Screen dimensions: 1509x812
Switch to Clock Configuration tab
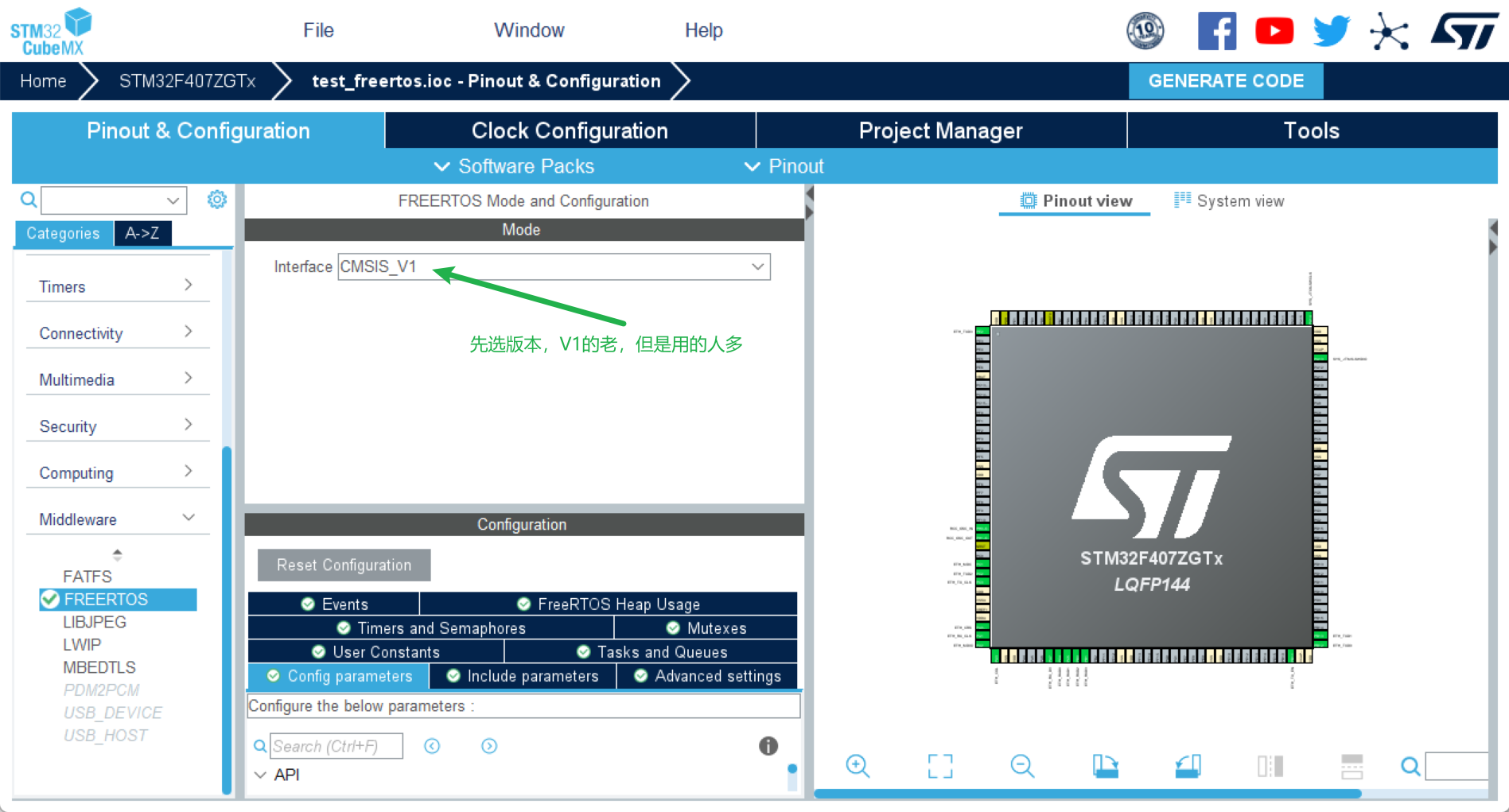coord(570,130)
